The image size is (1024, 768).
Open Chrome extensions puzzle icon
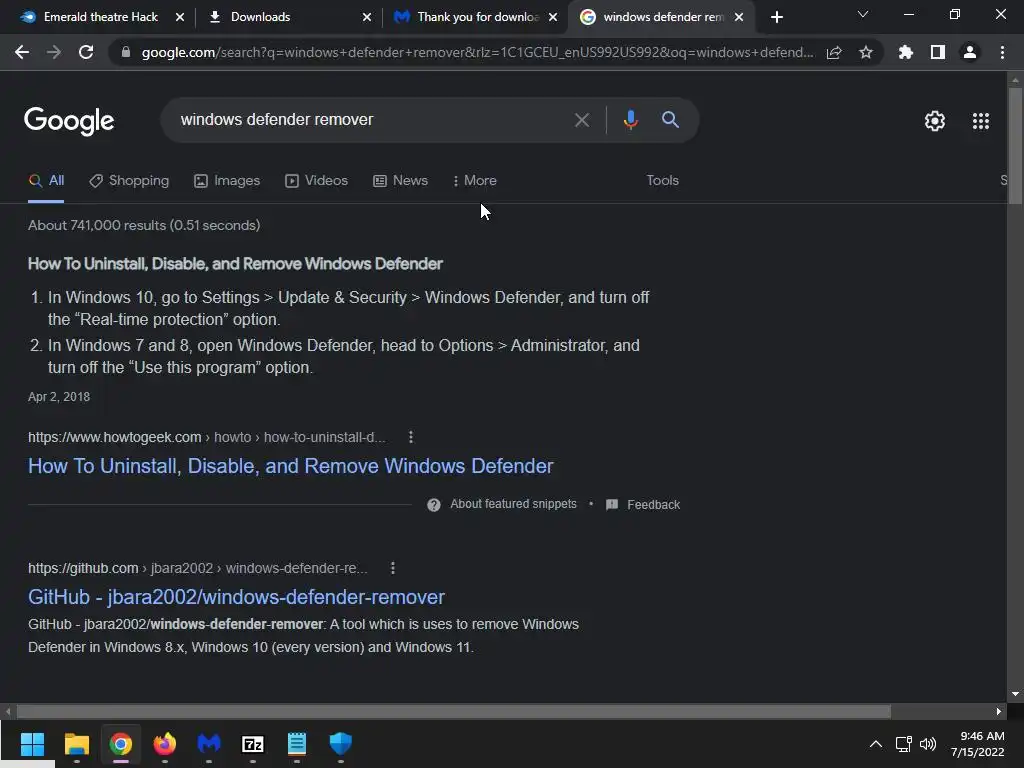(905, 52)
